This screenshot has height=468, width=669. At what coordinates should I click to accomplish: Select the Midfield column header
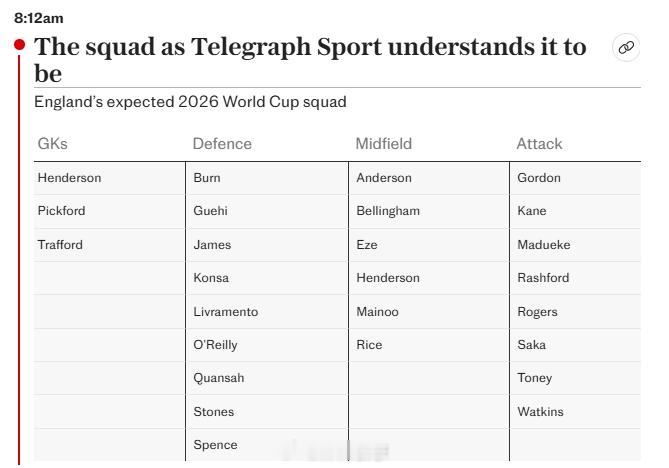pos(384,144)
